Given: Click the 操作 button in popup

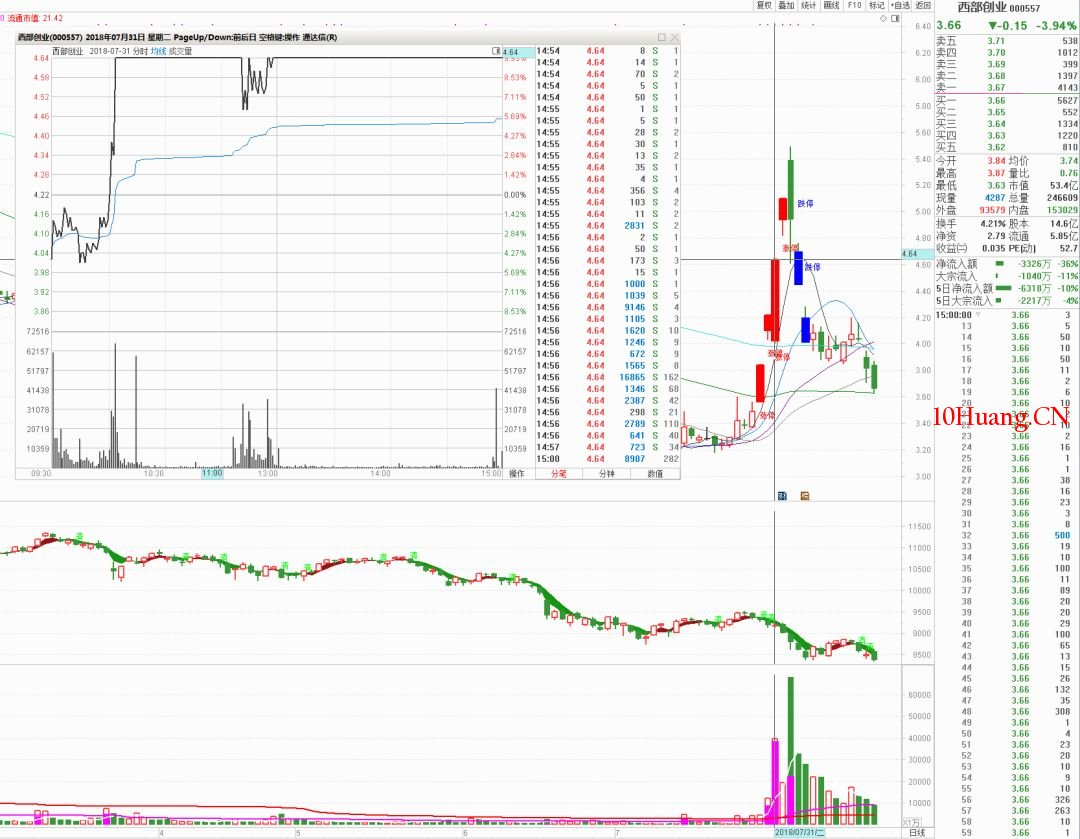Looking at the screenshot, I should [x=517, y=474].
